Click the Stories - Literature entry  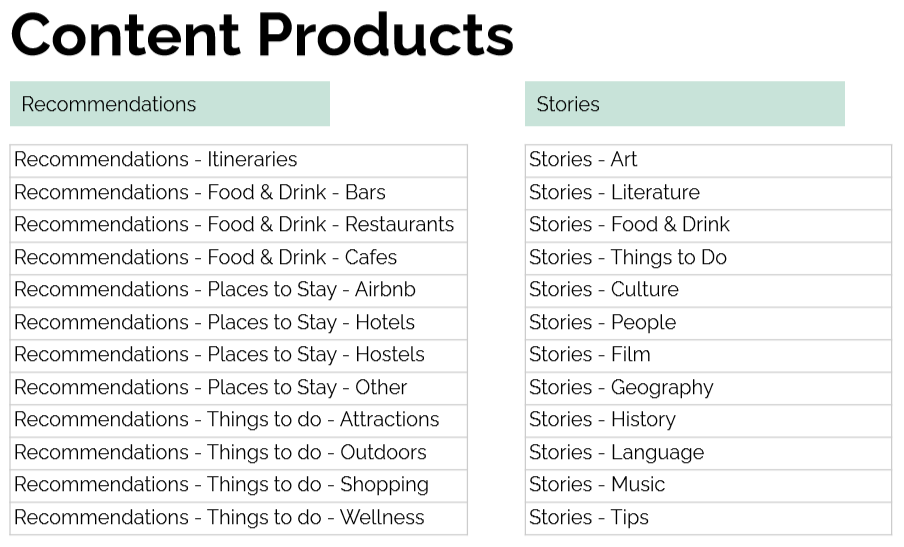coord(707,193)
